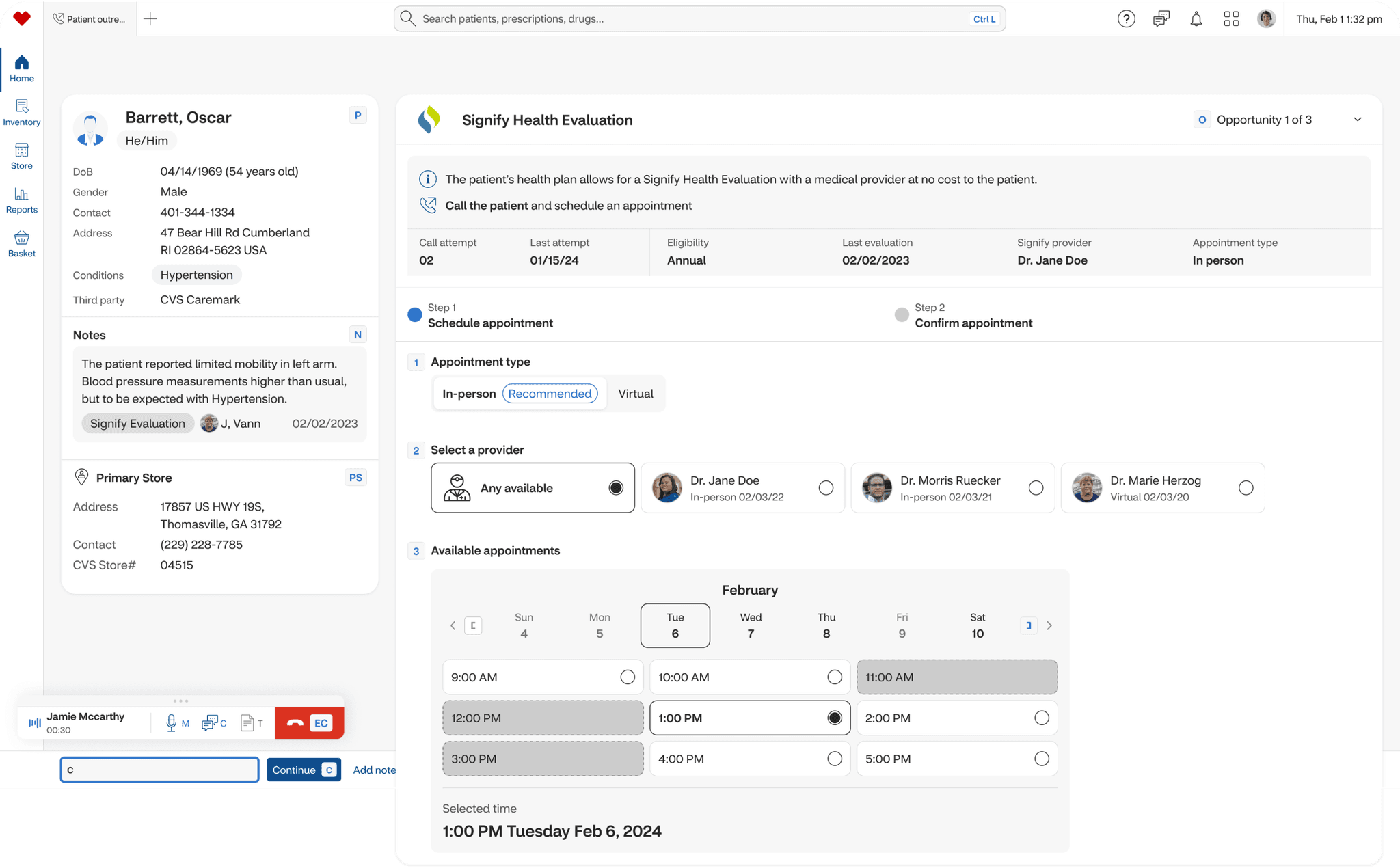
Task: Go to previous week in calendar
Action: (453, 626)
